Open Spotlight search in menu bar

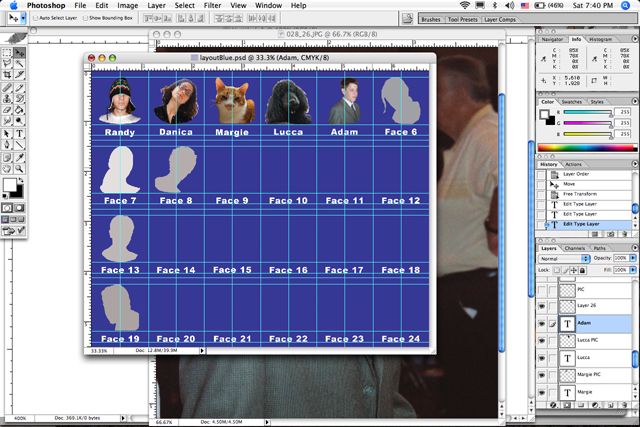pos(625,5)
